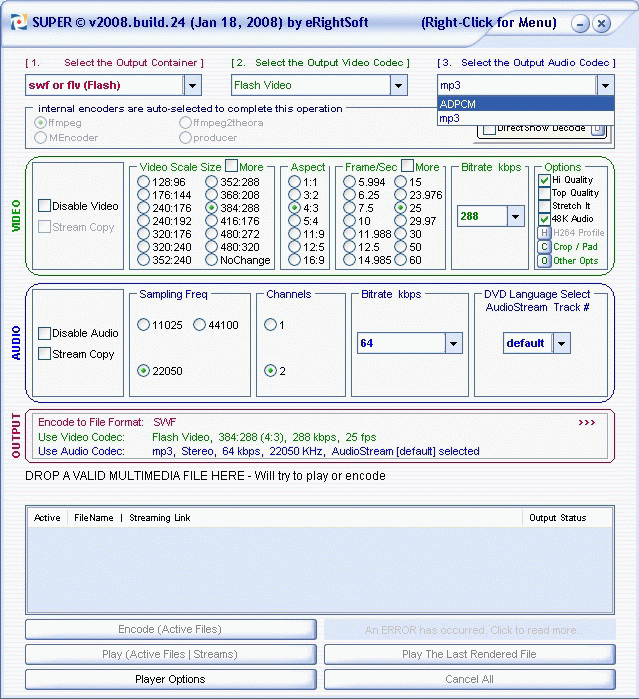Viewport: 639px width, 699px height.
Task: Choose ADPCM from audio codec list
Action: pos(526,104)
